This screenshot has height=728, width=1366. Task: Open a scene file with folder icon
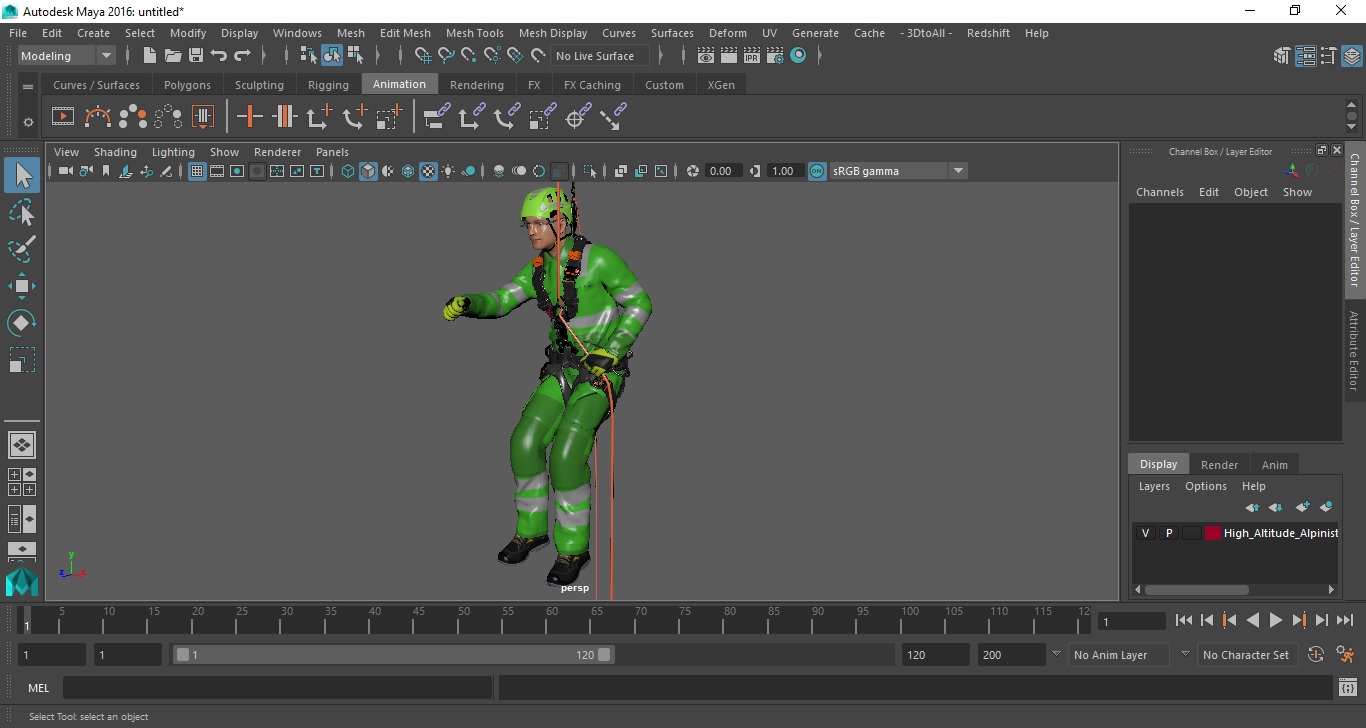173,56
